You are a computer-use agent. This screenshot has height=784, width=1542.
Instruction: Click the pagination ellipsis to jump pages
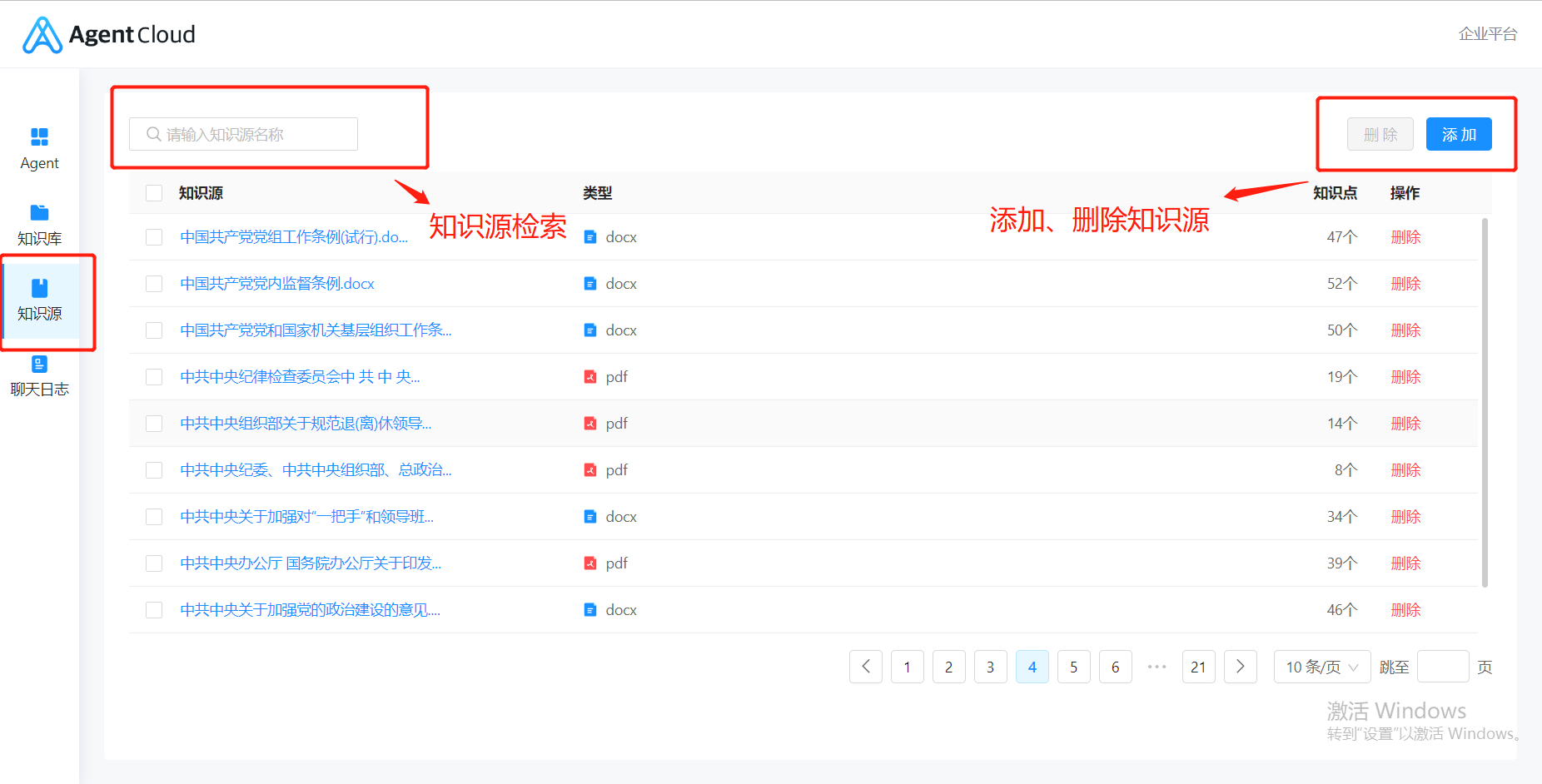click(1157, 667)
